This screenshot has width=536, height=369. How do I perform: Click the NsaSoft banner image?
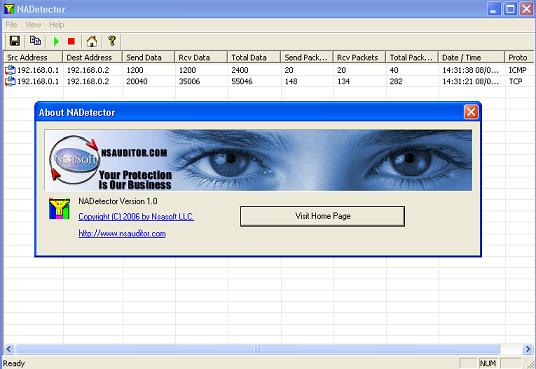click(x=258, y=160)
